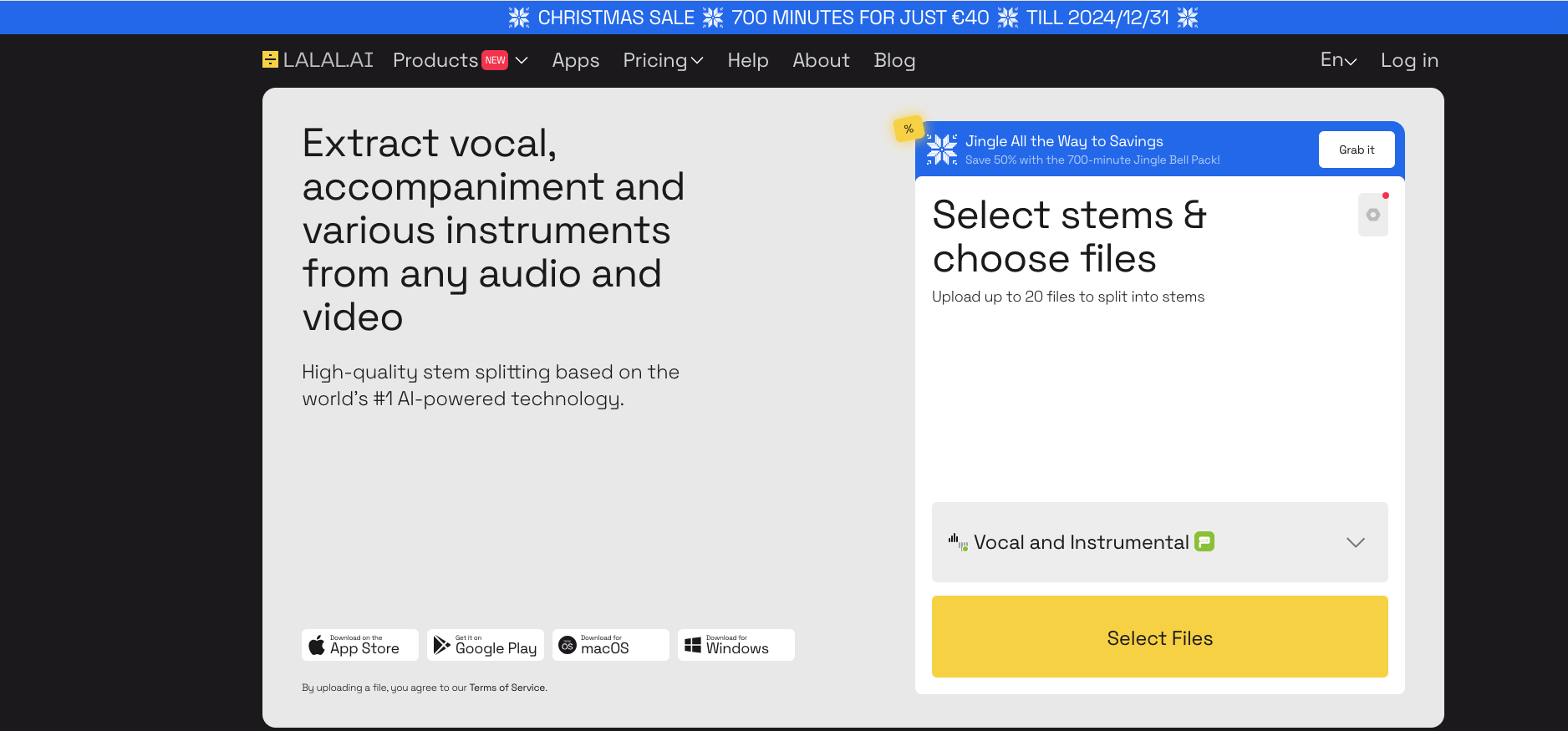Open the Google Play download badge
The height and width of the screenshot is (731, 1568).
pos(486,645)
